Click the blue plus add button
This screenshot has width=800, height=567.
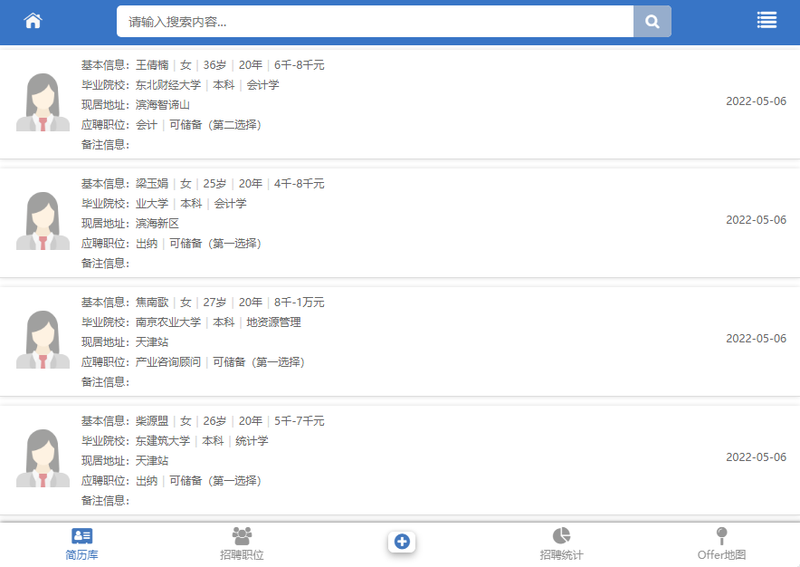tap(402, 541)
